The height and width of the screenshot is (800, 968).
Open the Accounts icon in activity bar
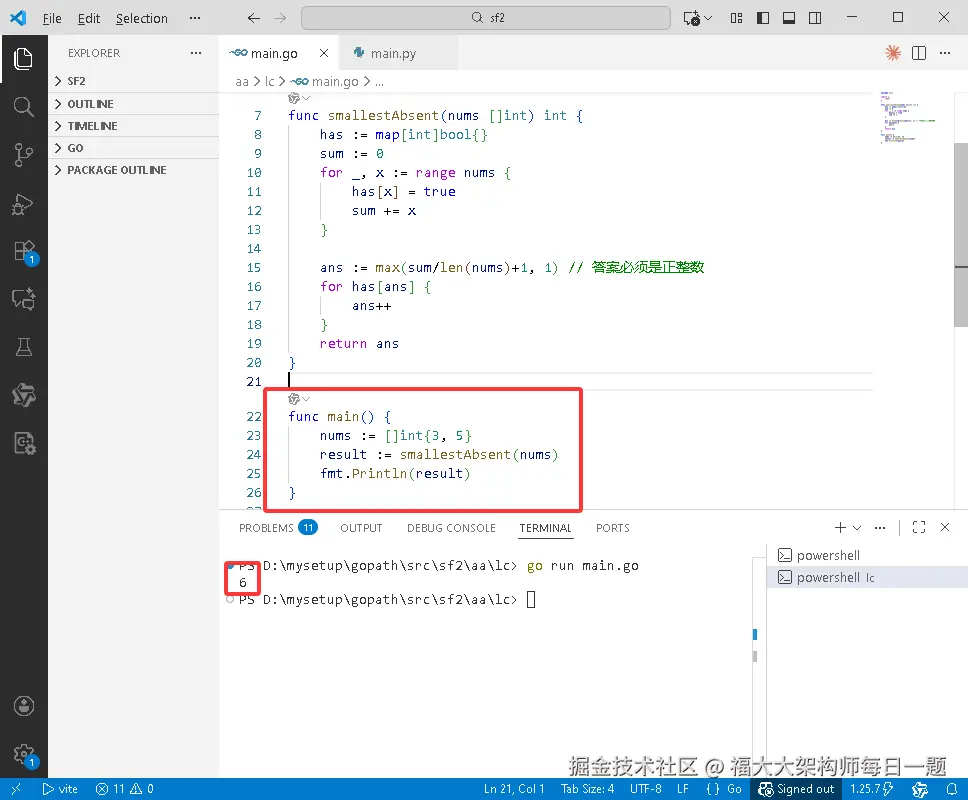click(23, 706)
